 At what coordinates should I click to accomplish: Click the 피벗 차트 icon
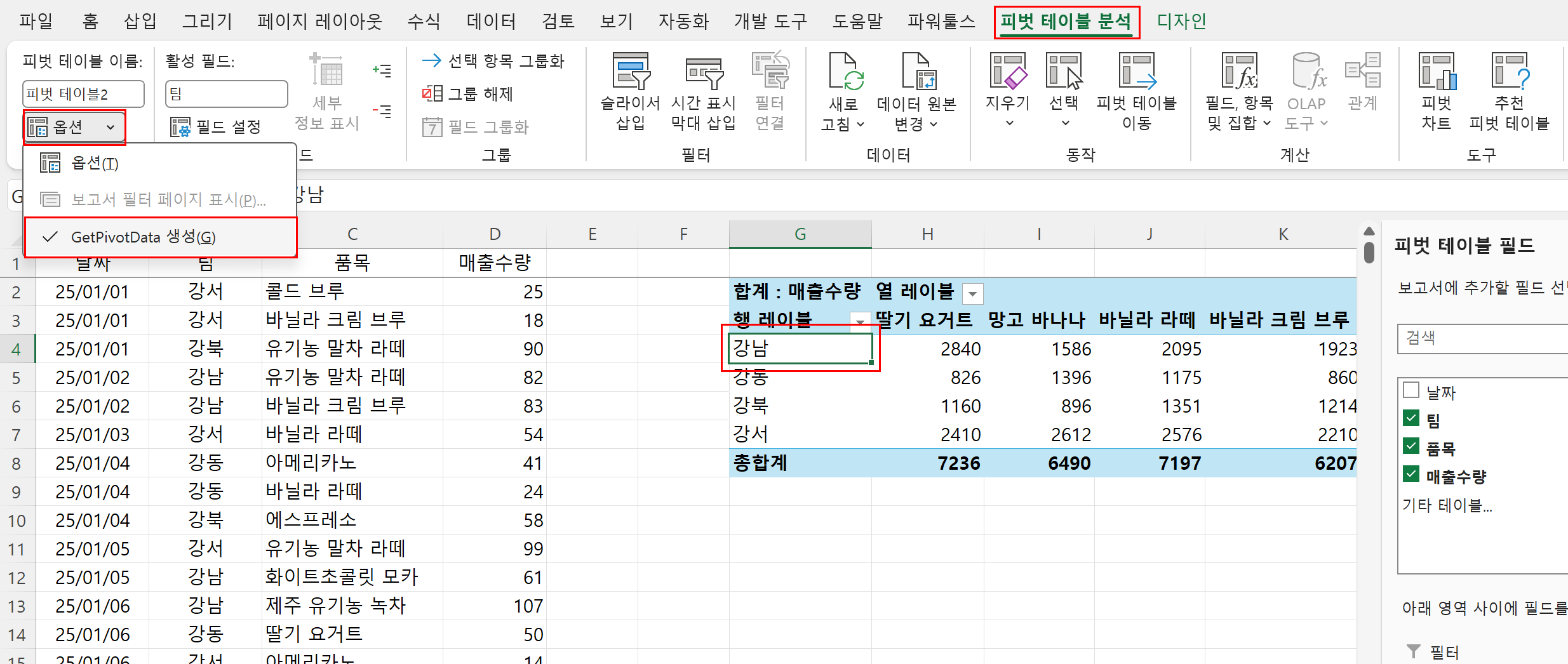point(1437,70)
